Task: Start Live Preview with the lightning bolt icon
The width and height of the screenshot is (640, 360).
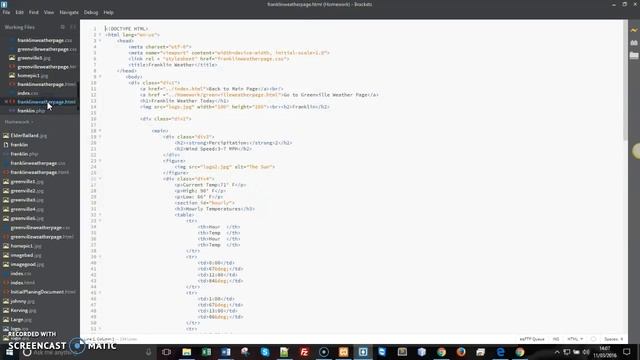Action: pos(634,30)
